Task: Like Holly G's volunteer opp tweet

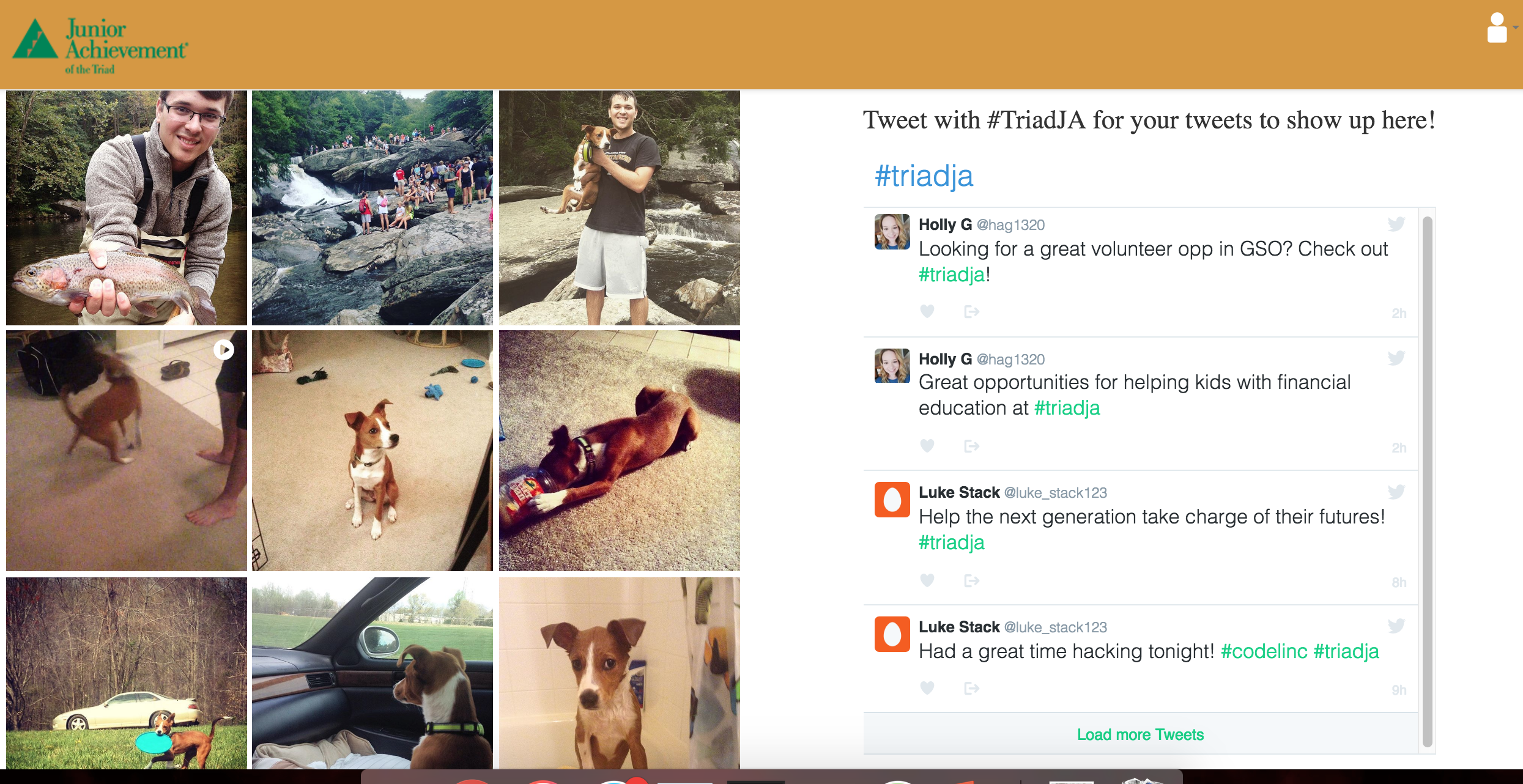Action: [x=927, y=312]
